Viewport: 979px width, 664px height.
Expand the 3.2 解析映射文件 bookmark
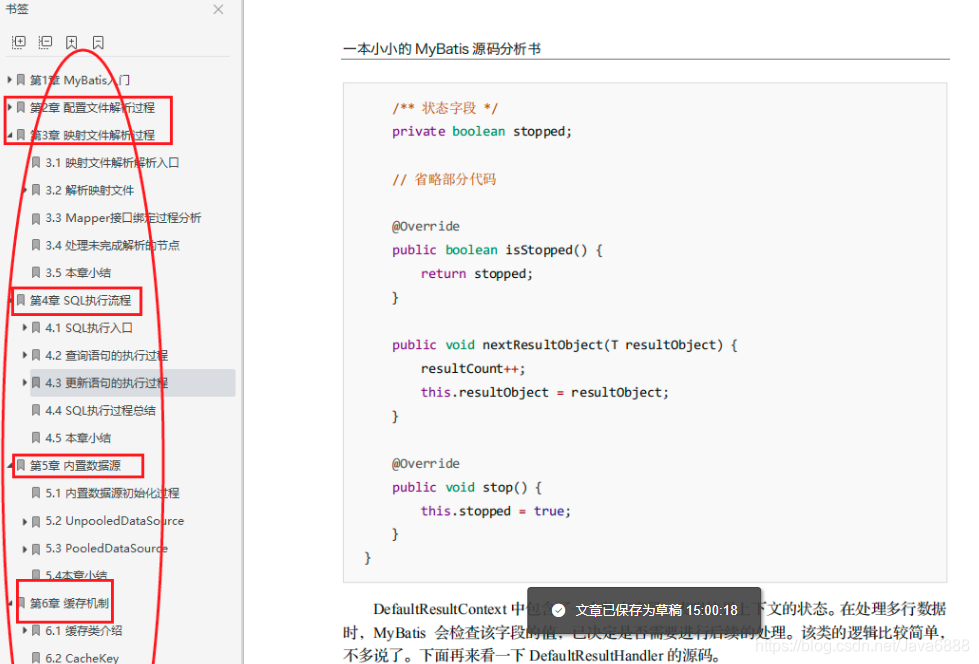tap(24, 190)
